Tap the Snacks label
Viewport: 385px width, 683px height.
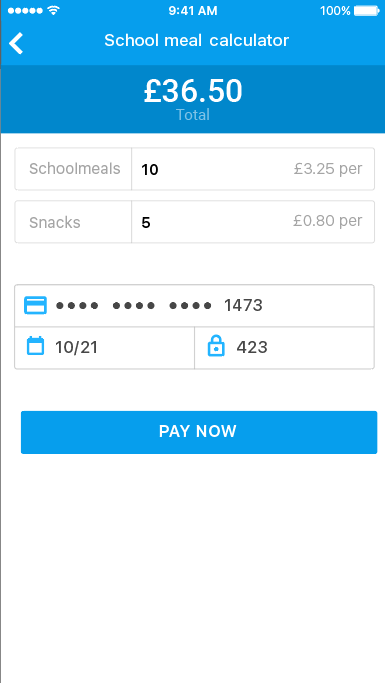55,222
